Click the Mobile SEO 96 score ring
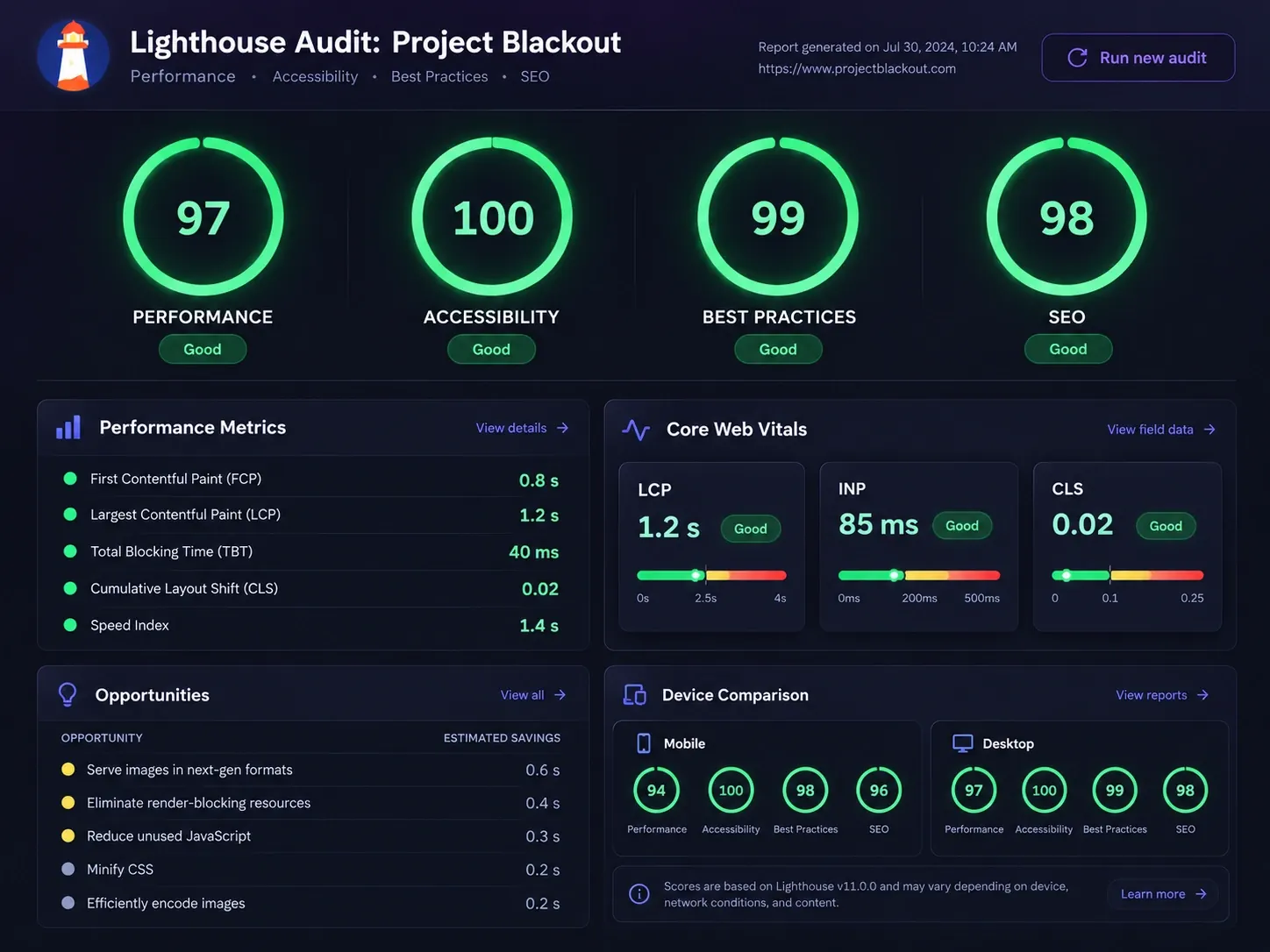Viewport: 1270px width, 952px height. tap(879, 791)
